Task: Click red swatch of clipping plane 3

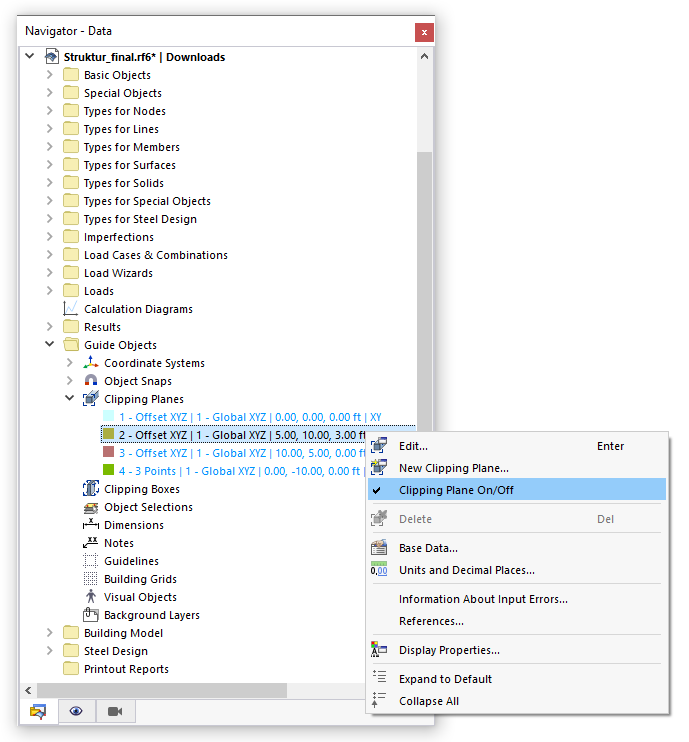Action: click(108, 452)
